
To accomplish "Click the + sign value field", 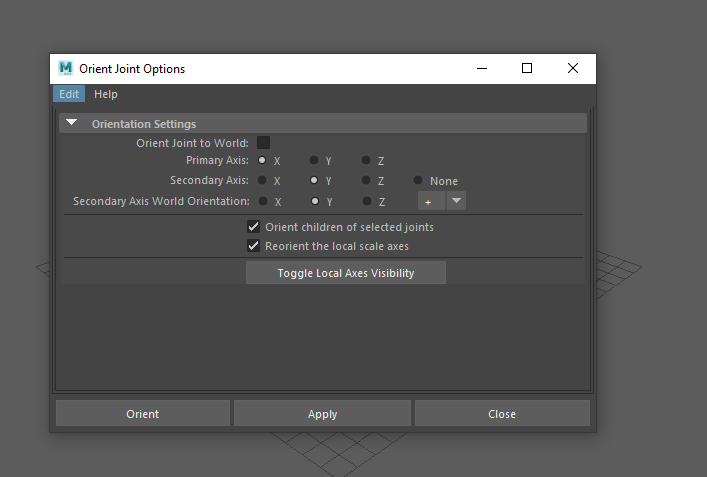I will pyautogui.click(x=430, y=201).
